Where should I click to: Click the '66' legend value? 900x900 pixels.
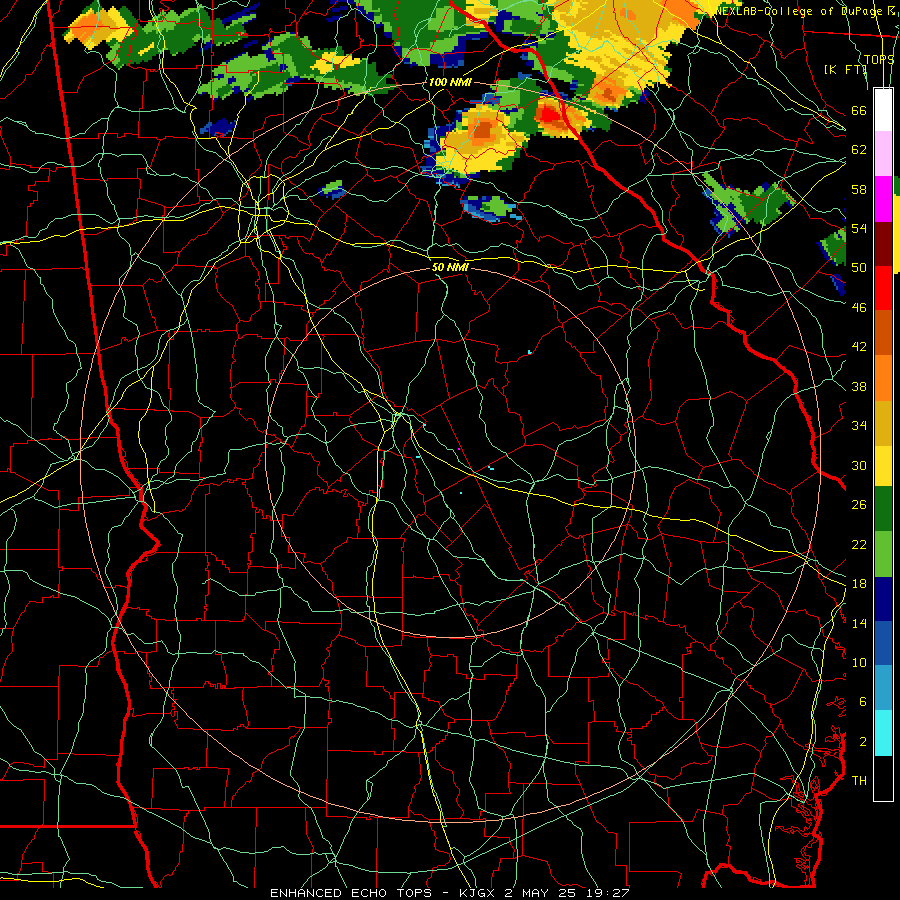click(859, 111)
